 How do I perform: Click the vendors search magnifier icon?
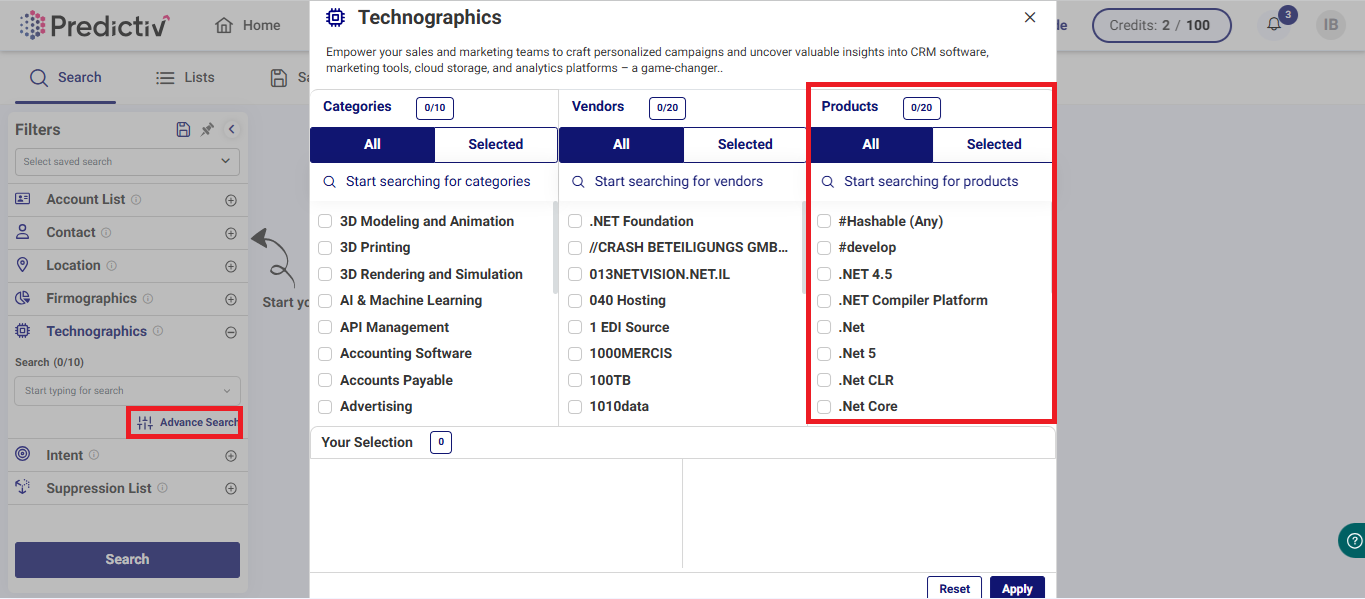tap(578, 182)
